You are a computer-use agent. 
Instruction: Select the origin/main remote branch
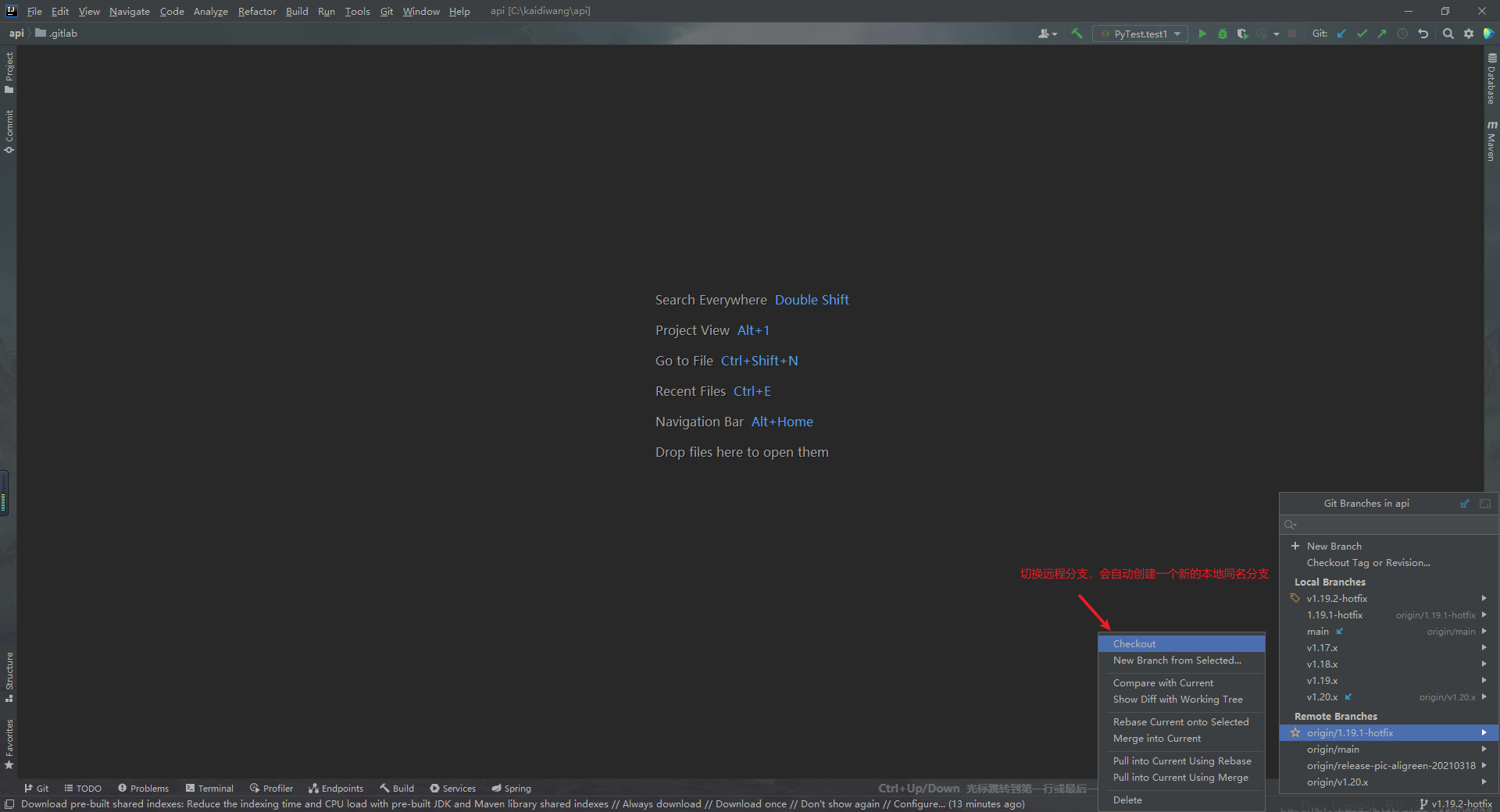[1388, 750]
